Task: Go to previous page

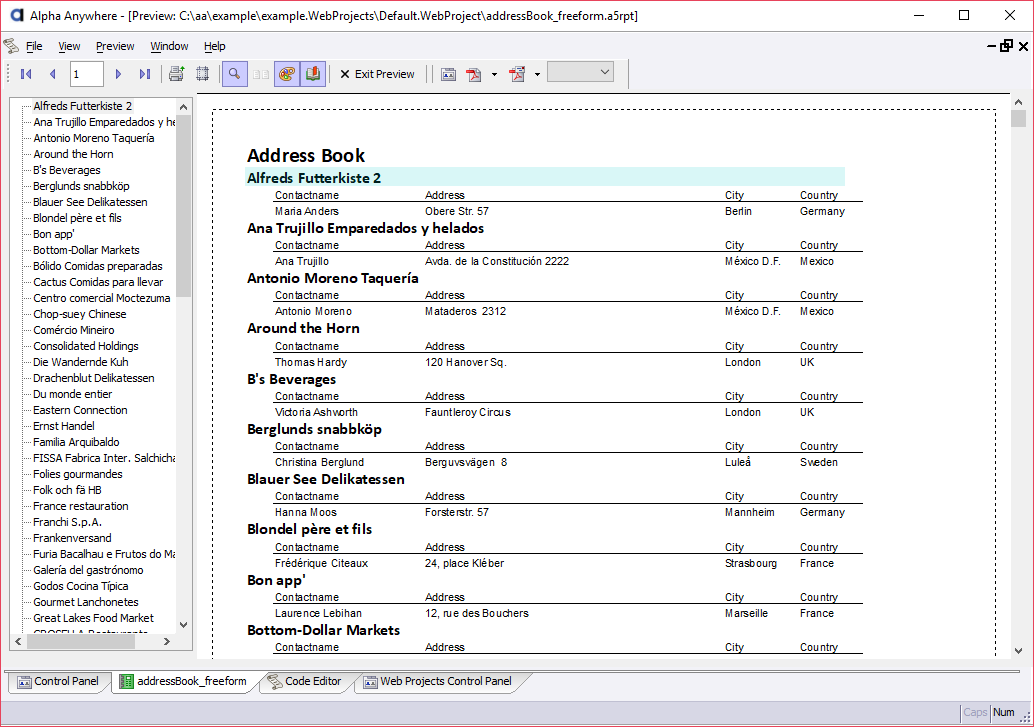Action: pos(53,74)
